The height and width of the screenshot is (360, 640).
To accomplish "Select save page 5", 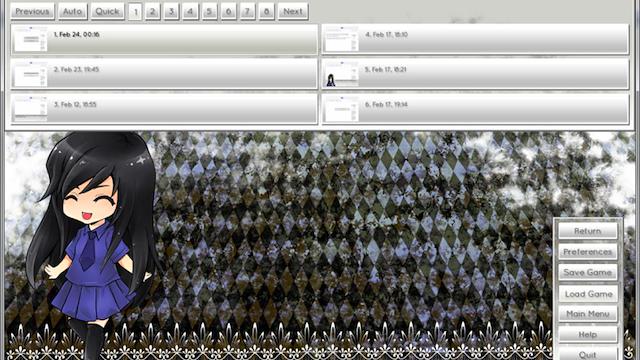I will (209, 11).
